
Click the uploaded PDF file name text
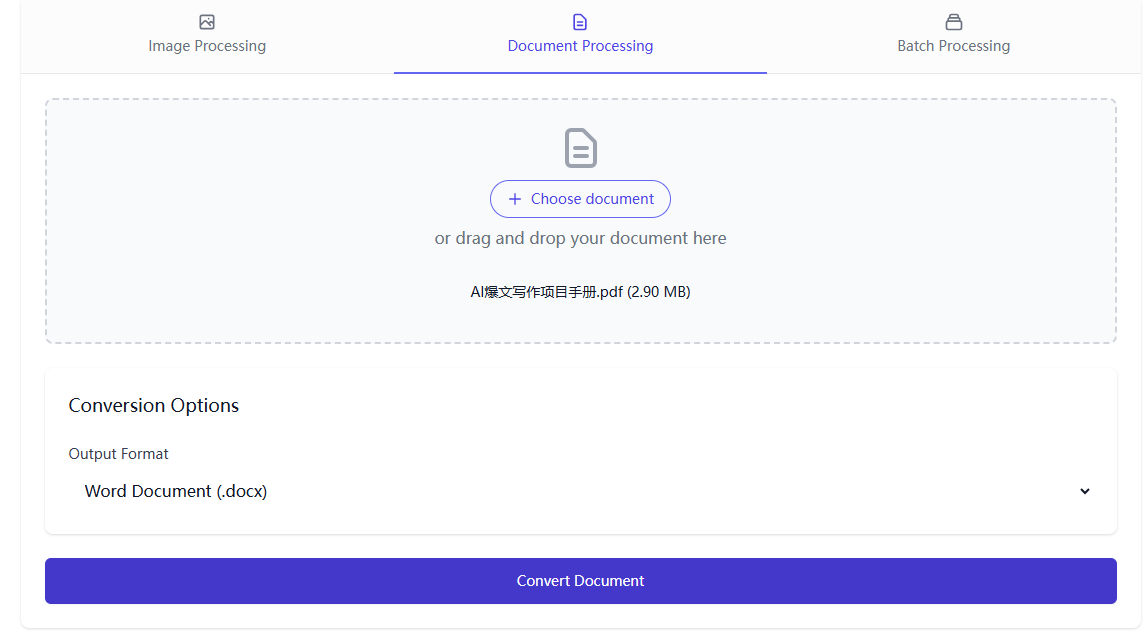(x=580, y=292)
